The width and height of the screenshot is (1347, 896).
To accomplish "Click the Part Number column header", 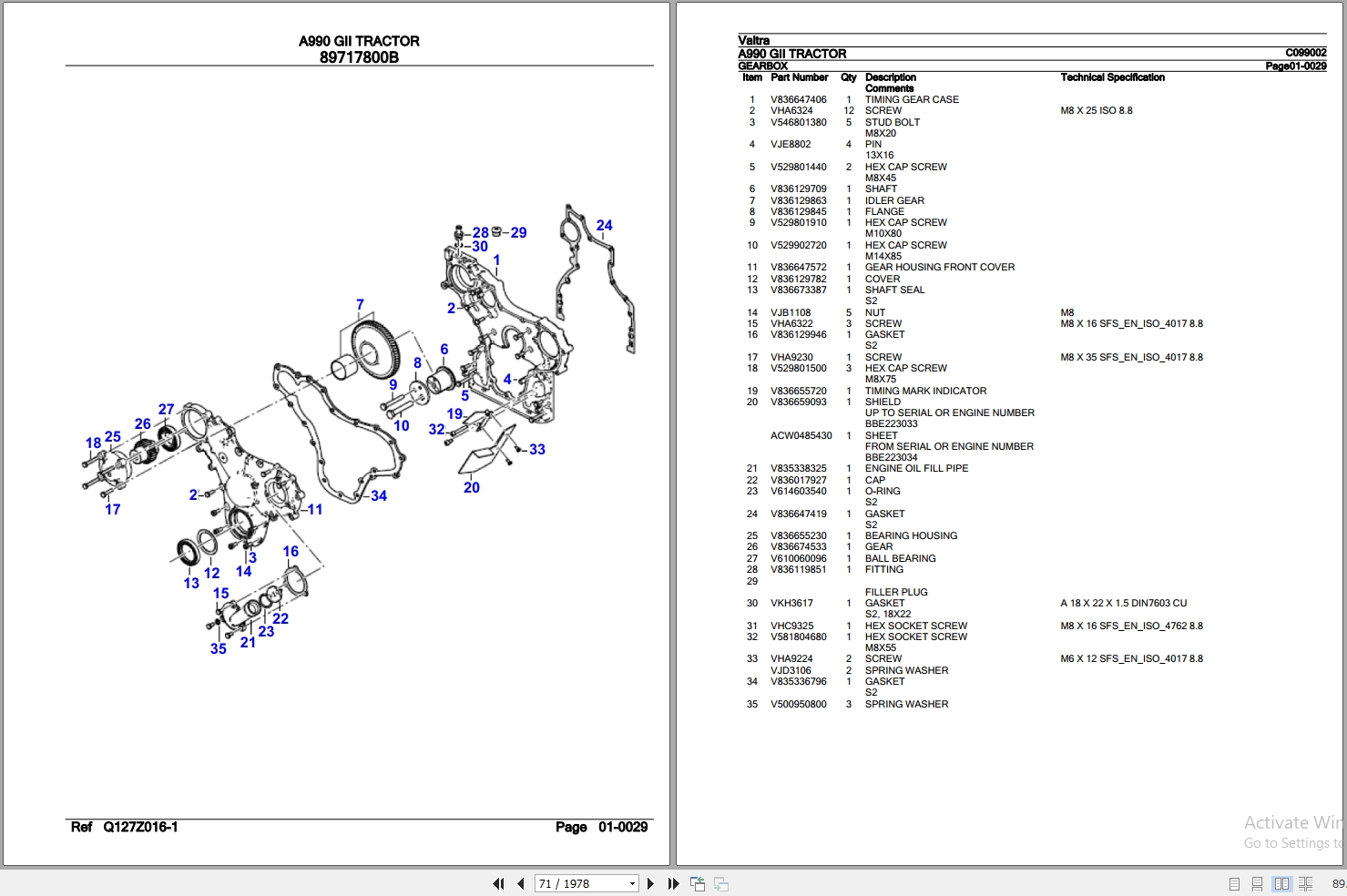I will (800, 77).
